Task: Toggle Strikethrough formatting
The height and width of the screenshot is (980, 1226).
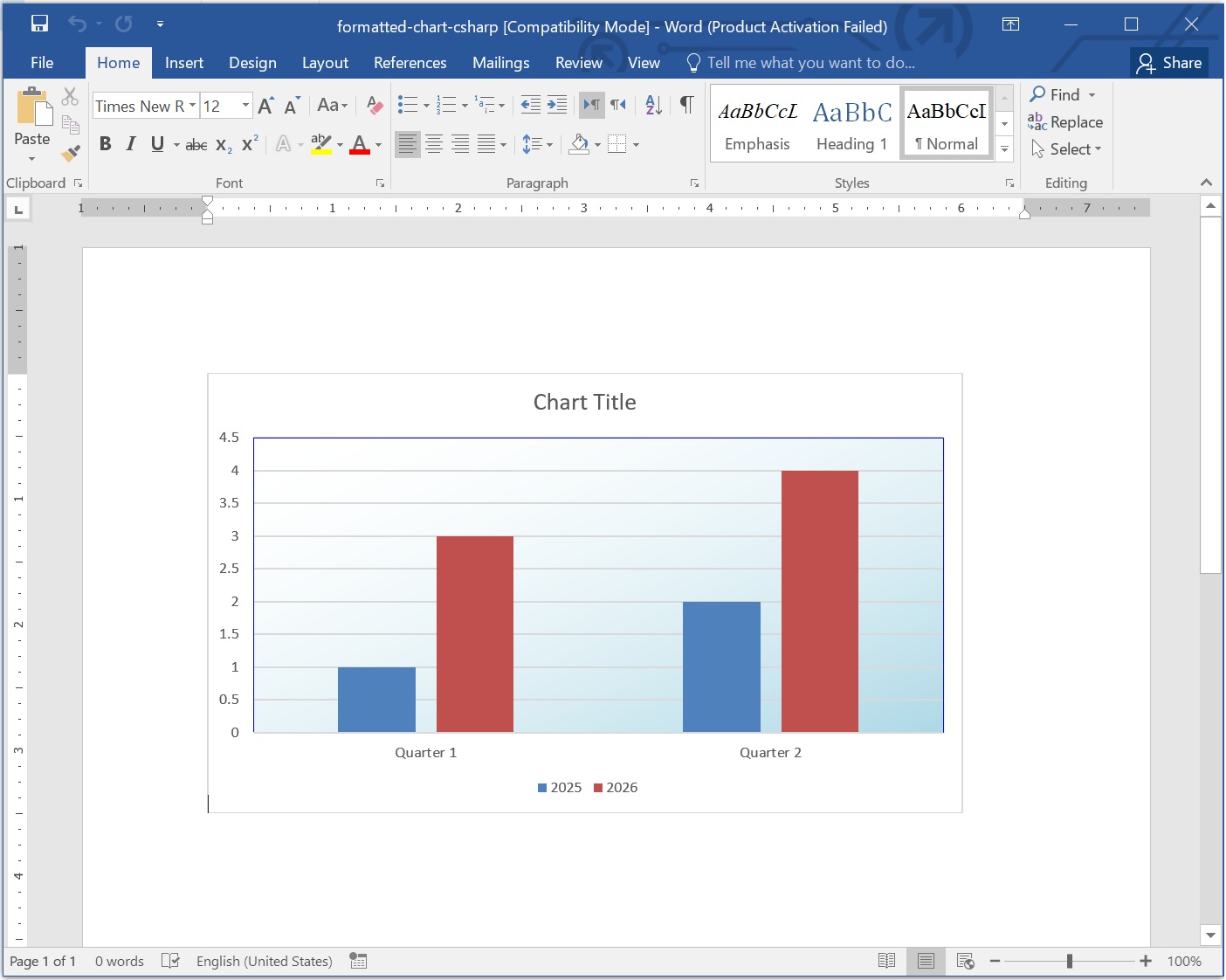Action: pyautogui.click(x=196, y=144)
